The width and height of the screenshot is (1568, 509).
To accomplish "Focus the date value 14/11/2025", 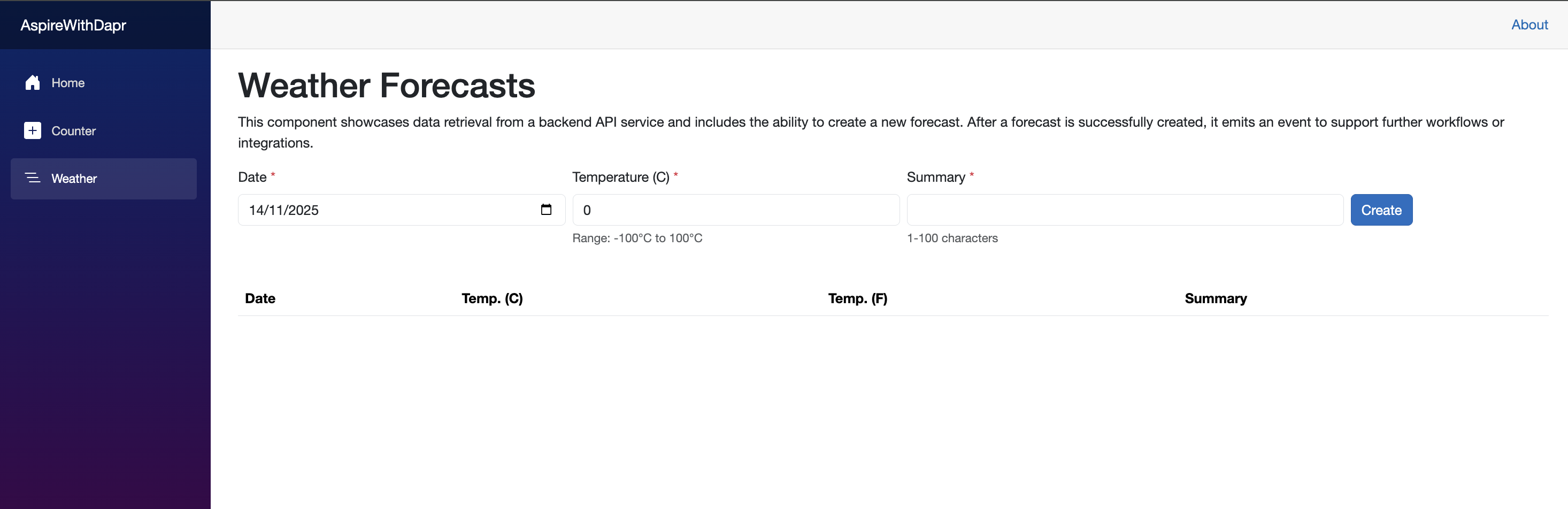I will tap(283, 211).
